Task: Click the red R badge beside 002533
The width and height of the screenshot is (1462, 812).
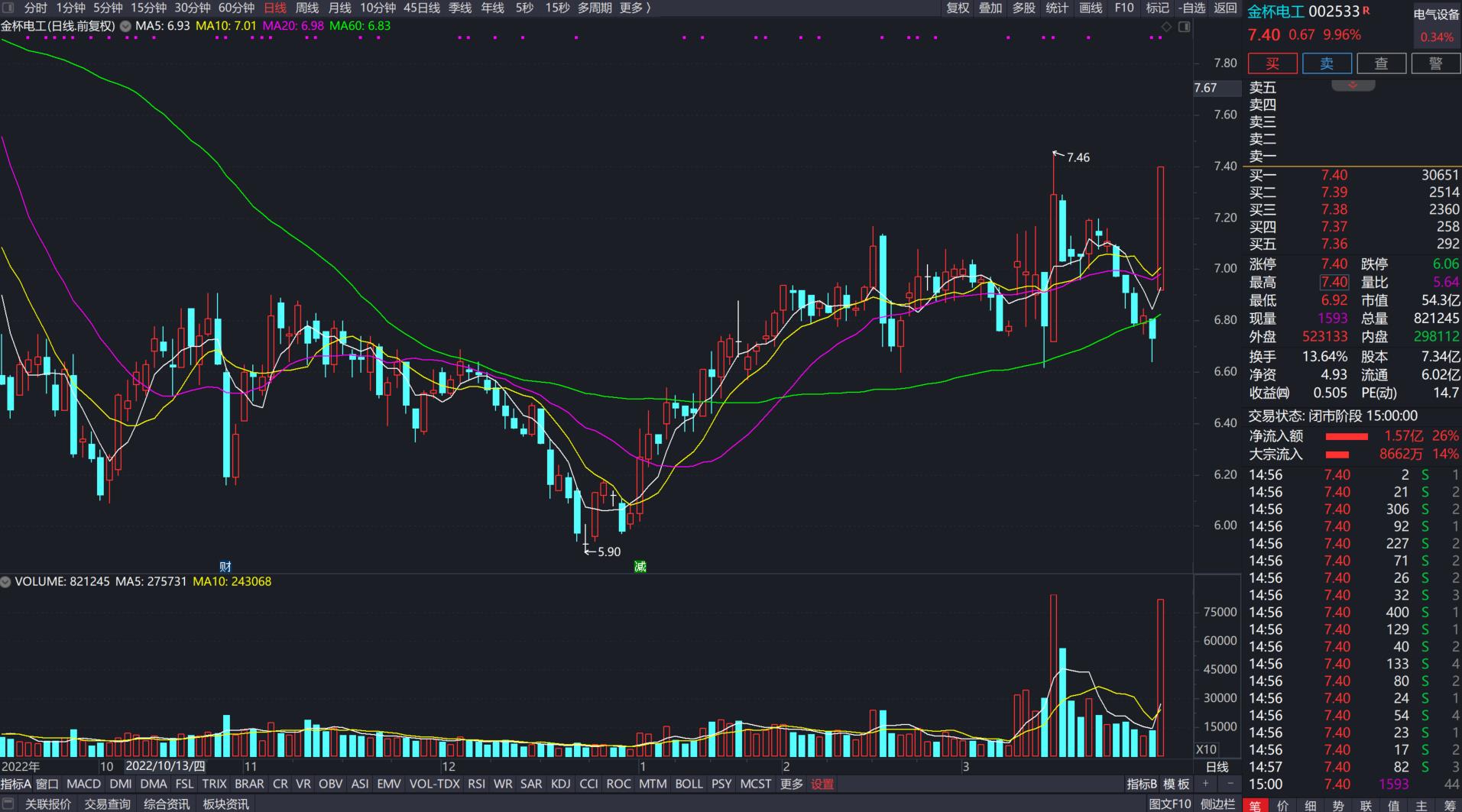Action: tap(1366, 11)
